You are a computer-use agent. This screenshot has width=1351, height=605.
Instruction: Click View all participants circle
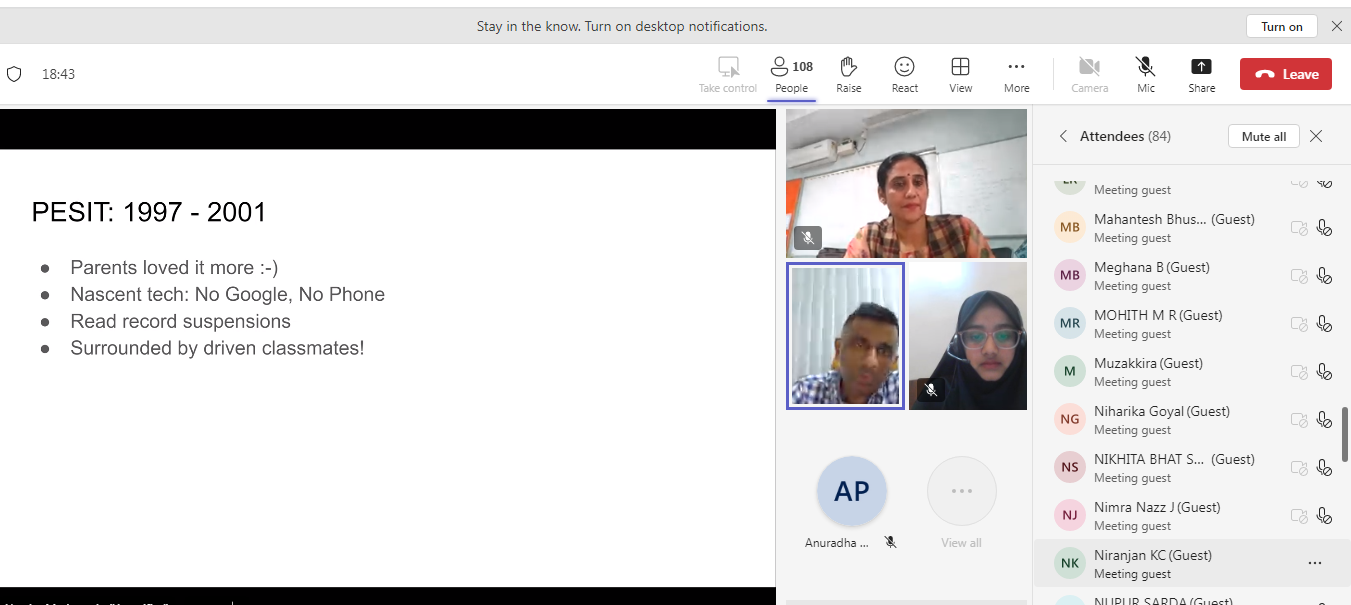(x=961, y=491)
